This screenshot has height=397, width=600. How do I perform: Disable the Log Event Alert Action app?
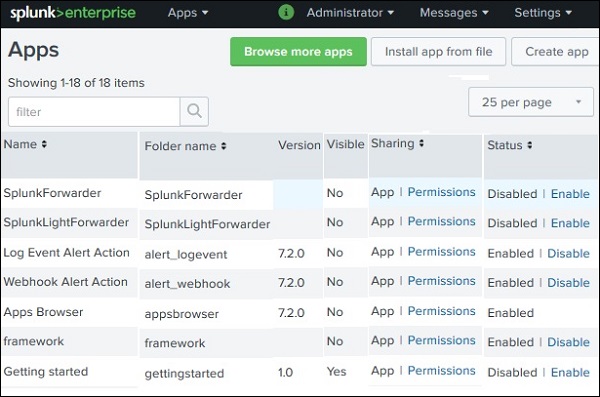(x=568, y=253)
